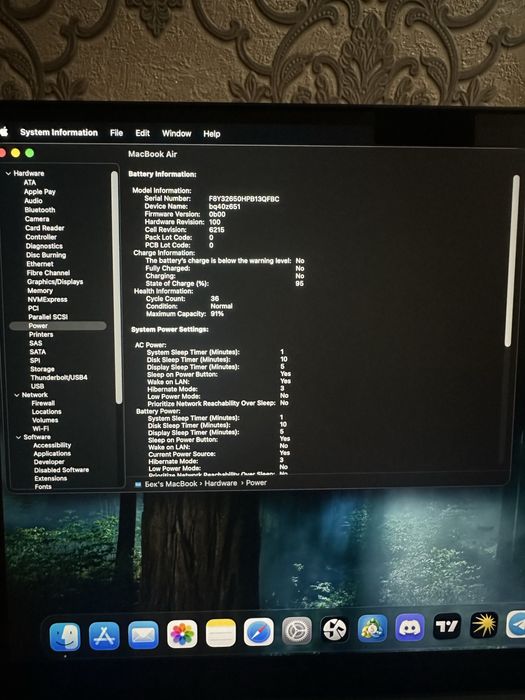
Task: Open the Window menu
Action: pos(176,133)
